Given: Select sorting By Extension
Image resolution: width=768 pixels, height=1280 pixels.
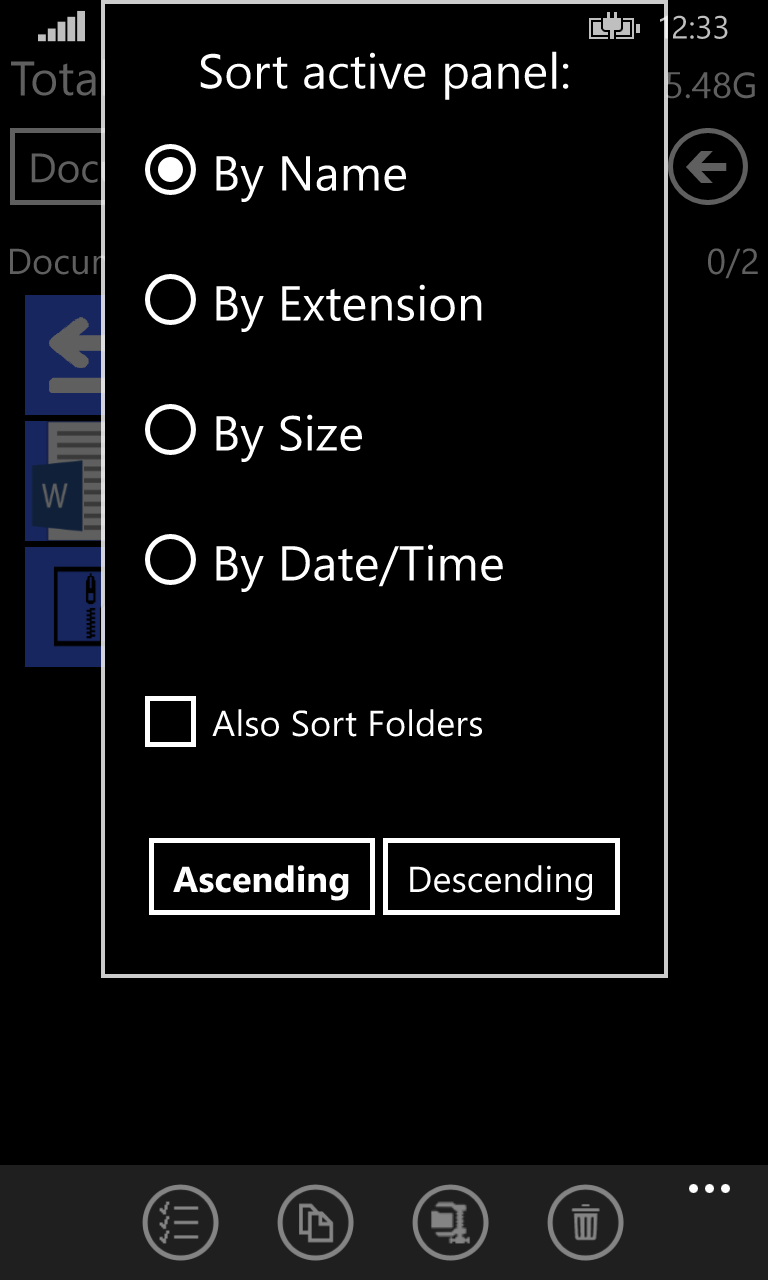Looking at the screenshot, I should (x=170, y=301).
